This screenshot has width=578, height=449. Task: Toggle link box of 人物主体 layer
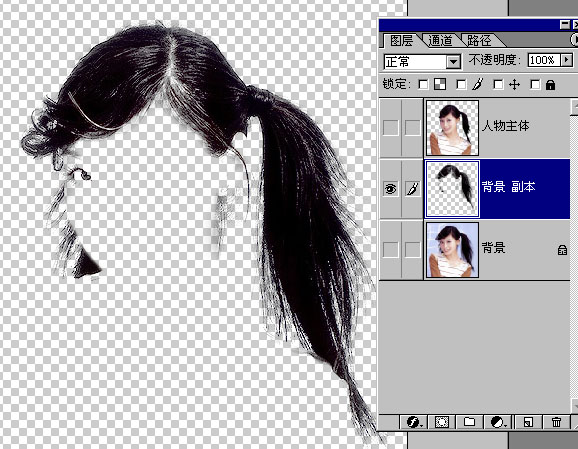pyautogui.click(x=412, y=128)
